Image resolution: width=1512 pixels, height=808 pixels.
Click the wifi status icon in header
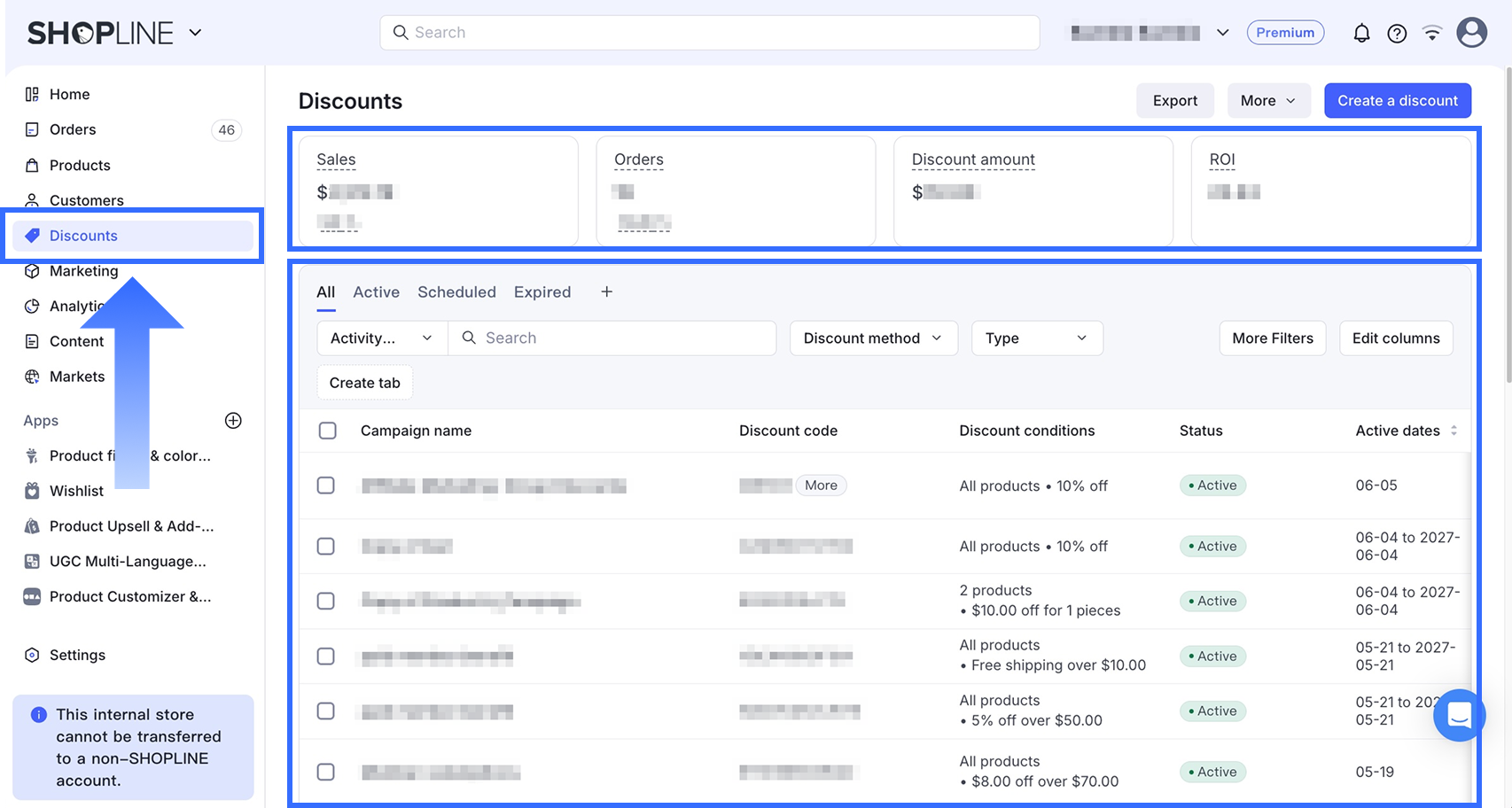click(x=1432, y=34)
